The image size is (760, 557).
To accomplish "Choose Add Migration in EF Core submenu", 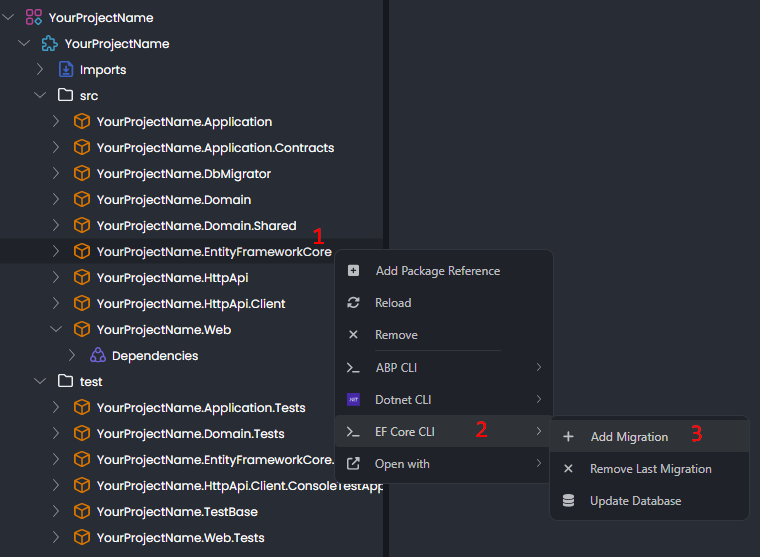I will 629,437.
